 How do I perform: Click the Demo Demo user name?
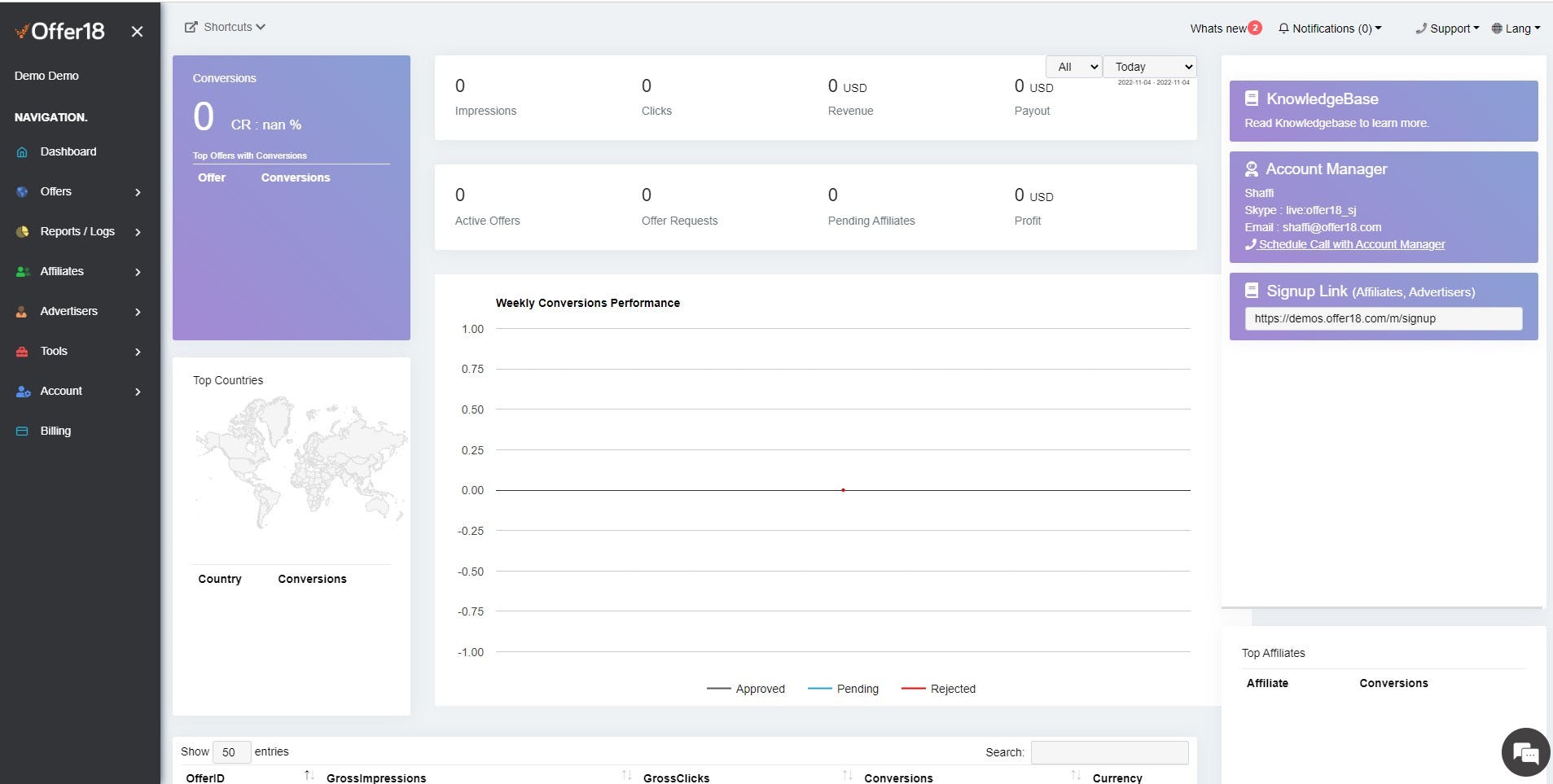(46, 76)
